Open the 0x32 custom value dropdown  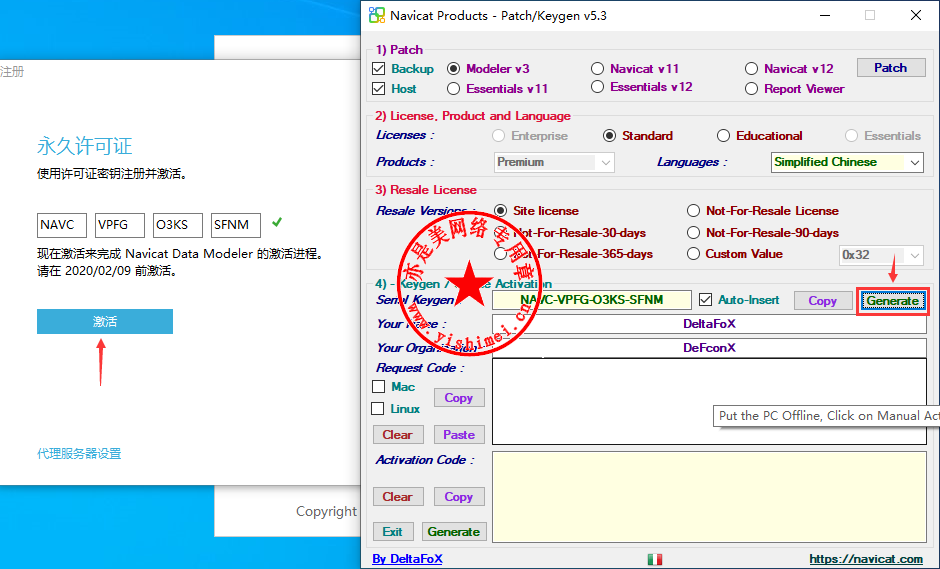881,255
